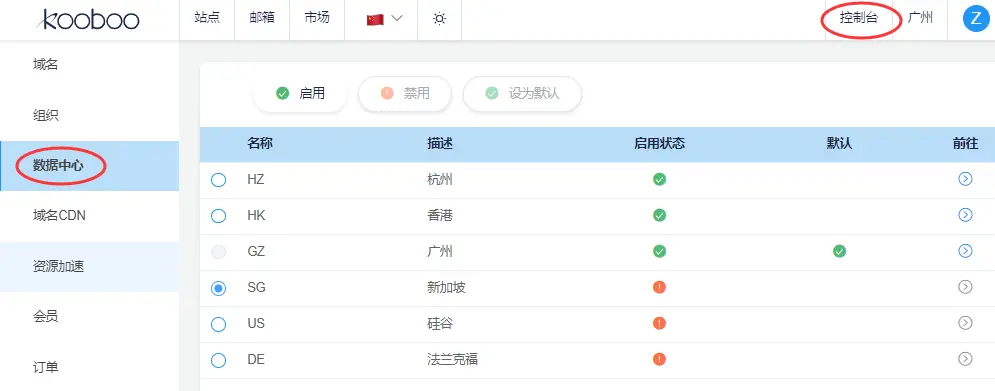This screenshot has height=391, width=995.
Task: Toggle the sun theme icon
Action: coord(439,19)
